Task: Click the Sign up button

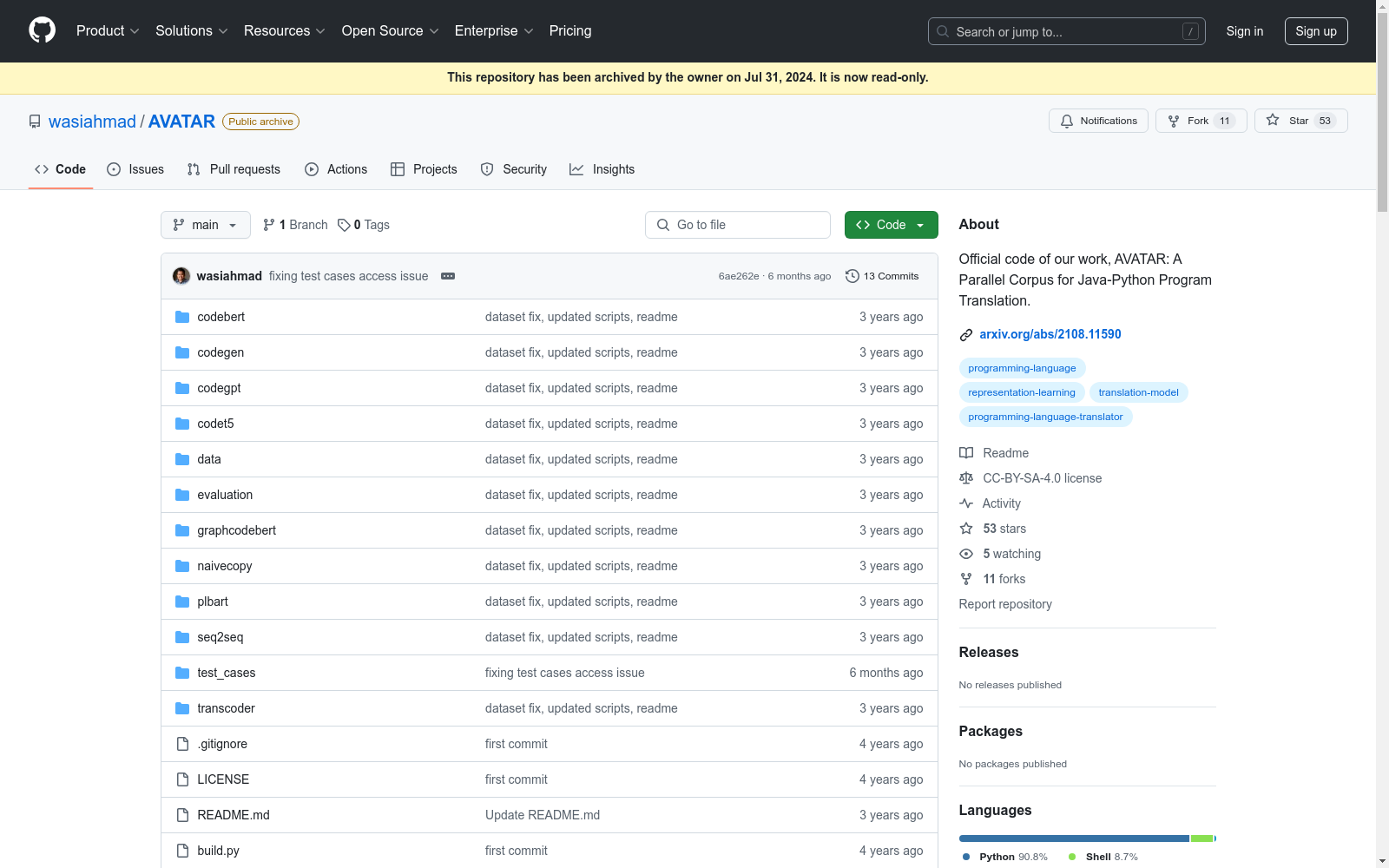Action: coord(1316,31)
